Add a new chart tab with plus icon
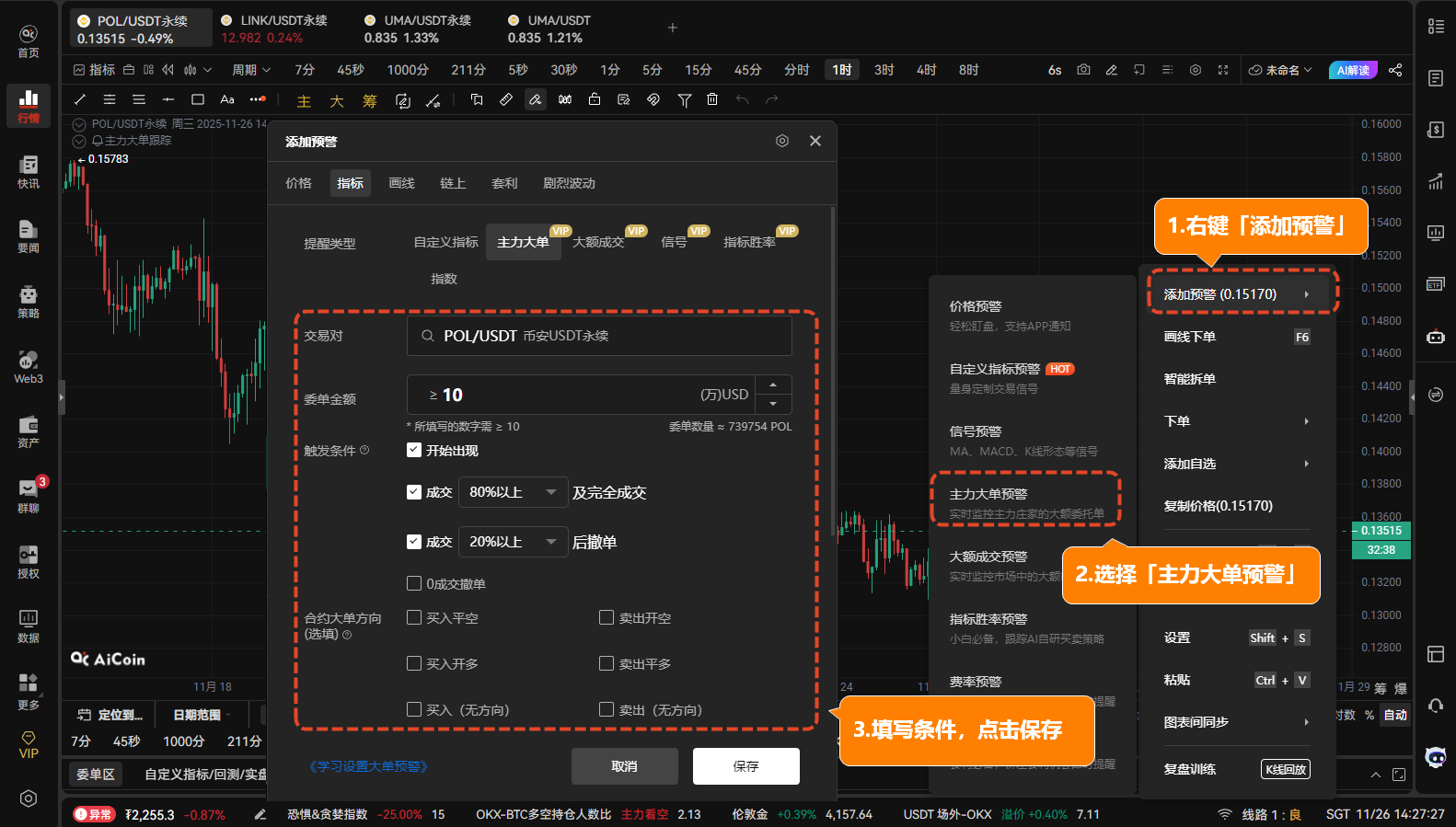Viewport: 1456px width, 827px height. (x=673, y=28)
